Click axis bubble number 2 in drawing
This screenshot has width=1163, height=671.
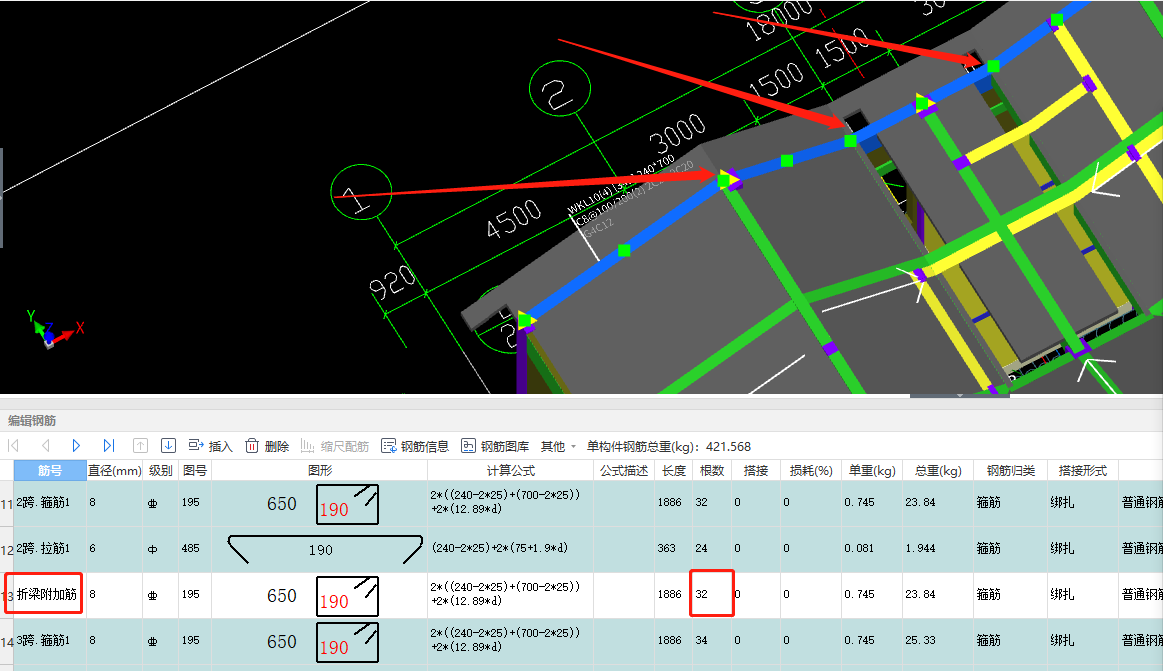(559, 90)
